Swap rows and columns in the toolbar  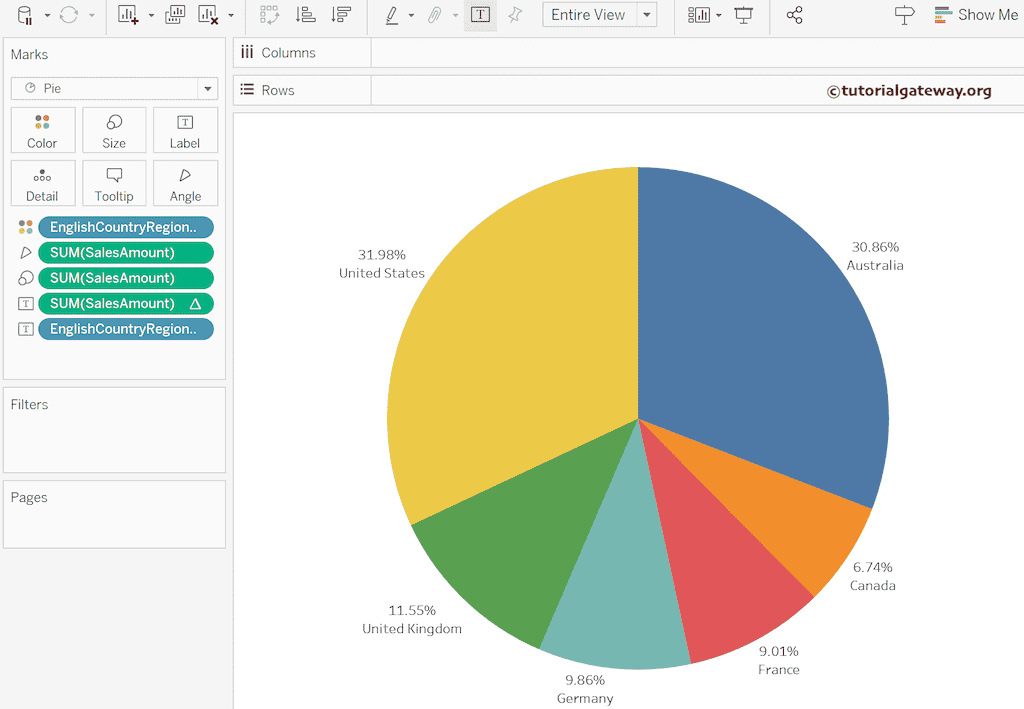pyautogui.click(x=268, y=16)
